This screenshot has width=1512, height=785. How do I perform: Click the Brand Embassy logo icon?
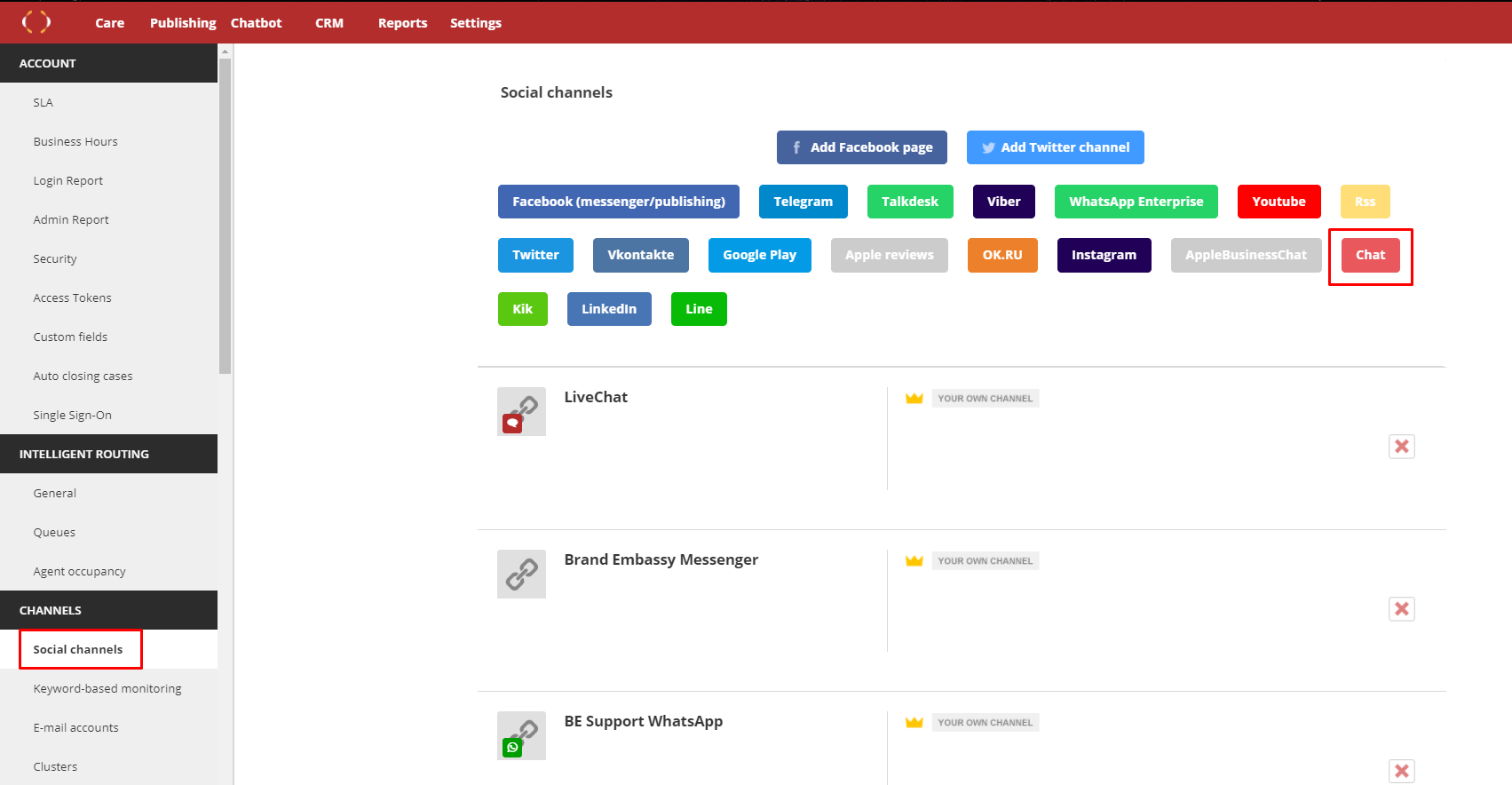[x=36, y=21]
